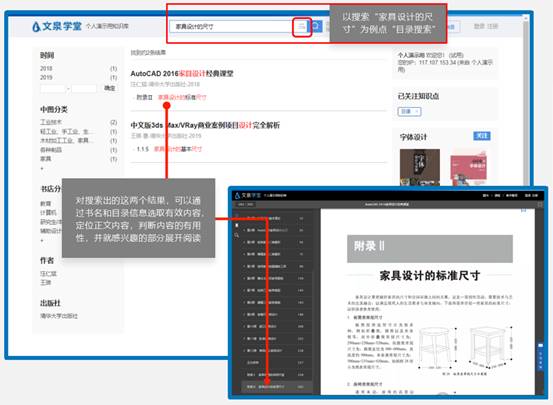
Task: Select the highlighted last entry in the reader's contents list
Action: tap(276, 387)
